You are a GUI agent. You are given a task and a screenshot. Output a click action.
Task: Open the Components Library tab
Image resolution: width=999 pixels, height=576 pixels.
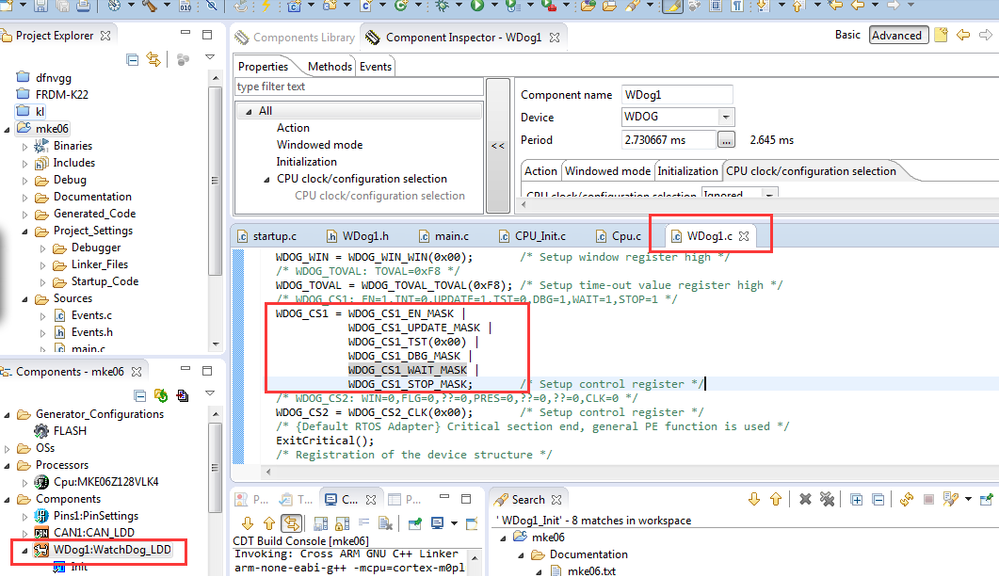(x=295, y=37)
